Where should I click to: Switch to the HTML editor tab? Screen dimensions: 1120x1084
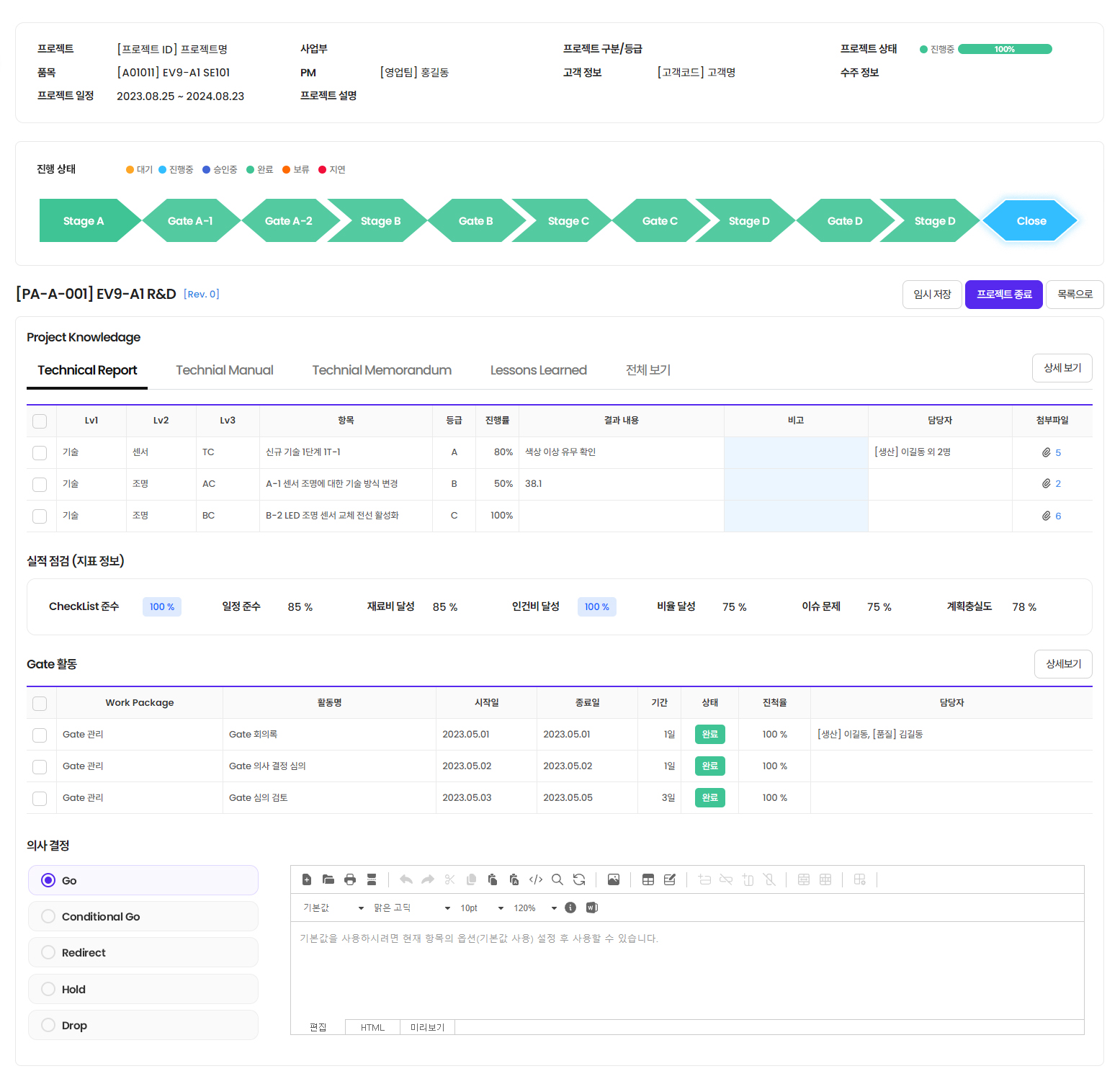tap(372, 1027)
